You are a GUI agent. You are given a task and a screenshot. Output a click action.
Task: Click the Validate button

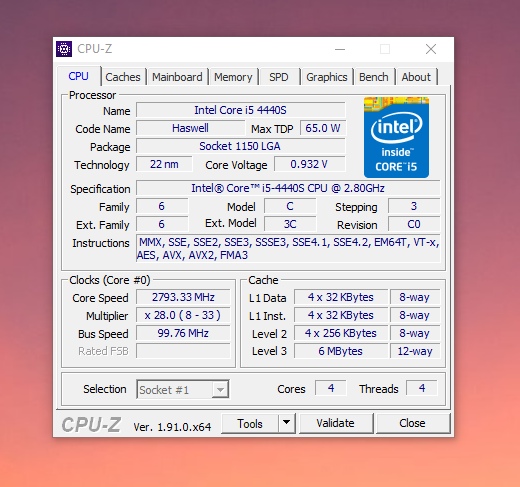(x=336, y=423)
